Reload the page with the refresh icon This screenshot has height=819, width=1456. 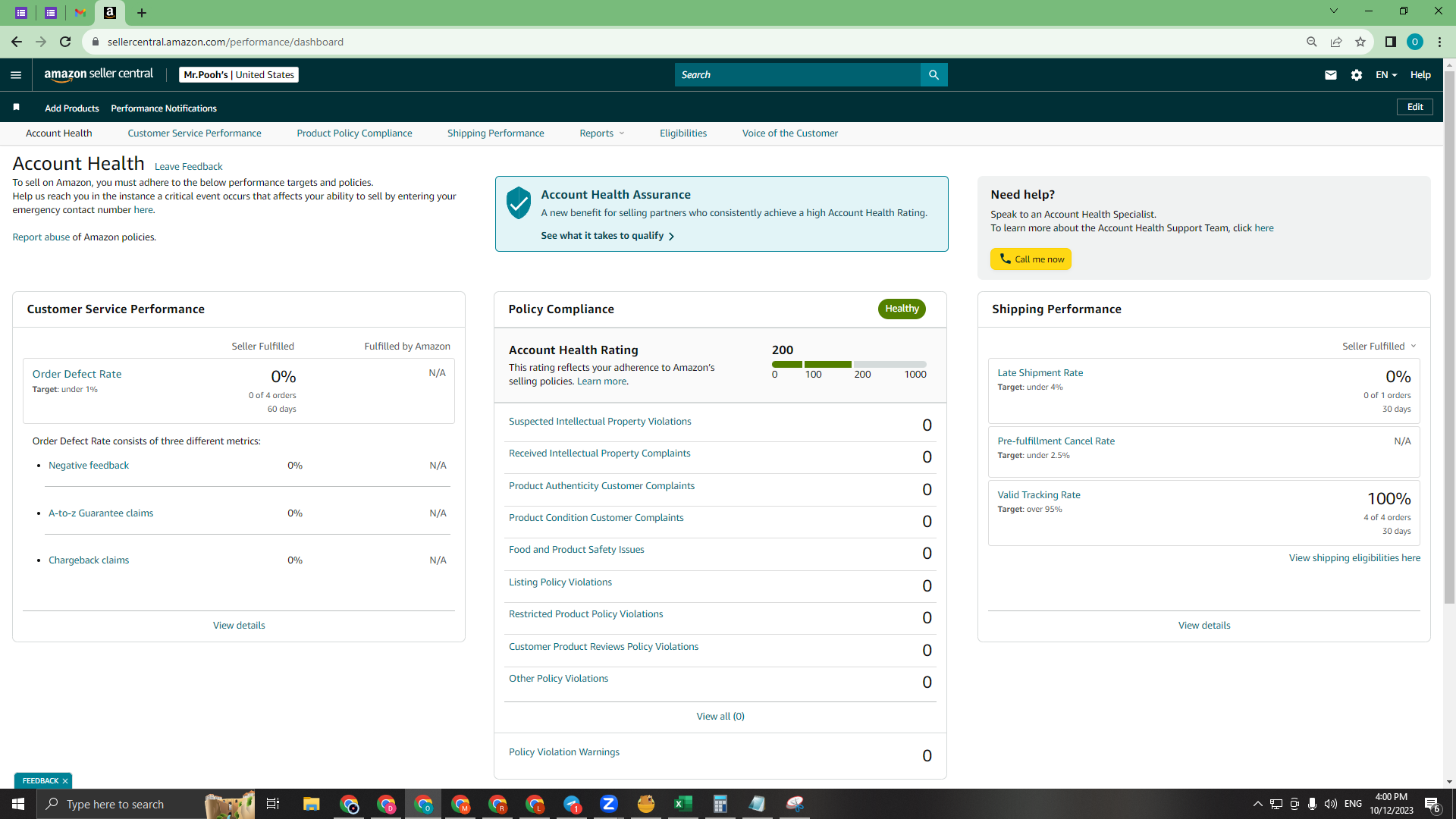65,42
